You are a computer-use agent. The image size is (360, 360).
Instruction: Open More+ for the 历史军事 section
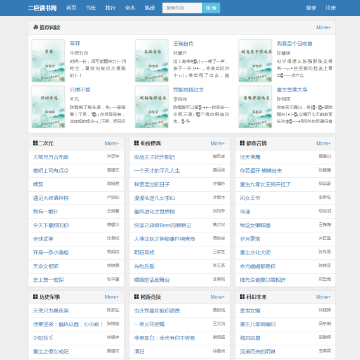pos(112,297)
